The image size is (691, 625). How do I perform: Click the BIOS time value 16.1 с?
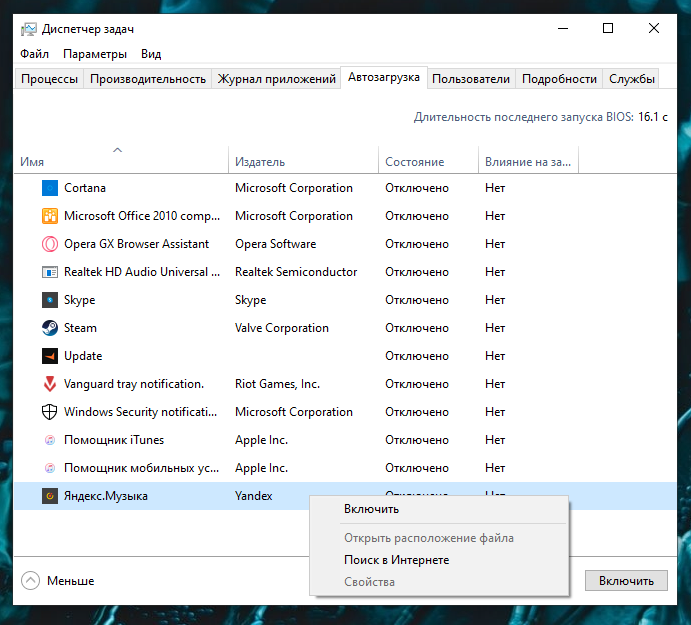pyautogui.click(x=653, y=117)
